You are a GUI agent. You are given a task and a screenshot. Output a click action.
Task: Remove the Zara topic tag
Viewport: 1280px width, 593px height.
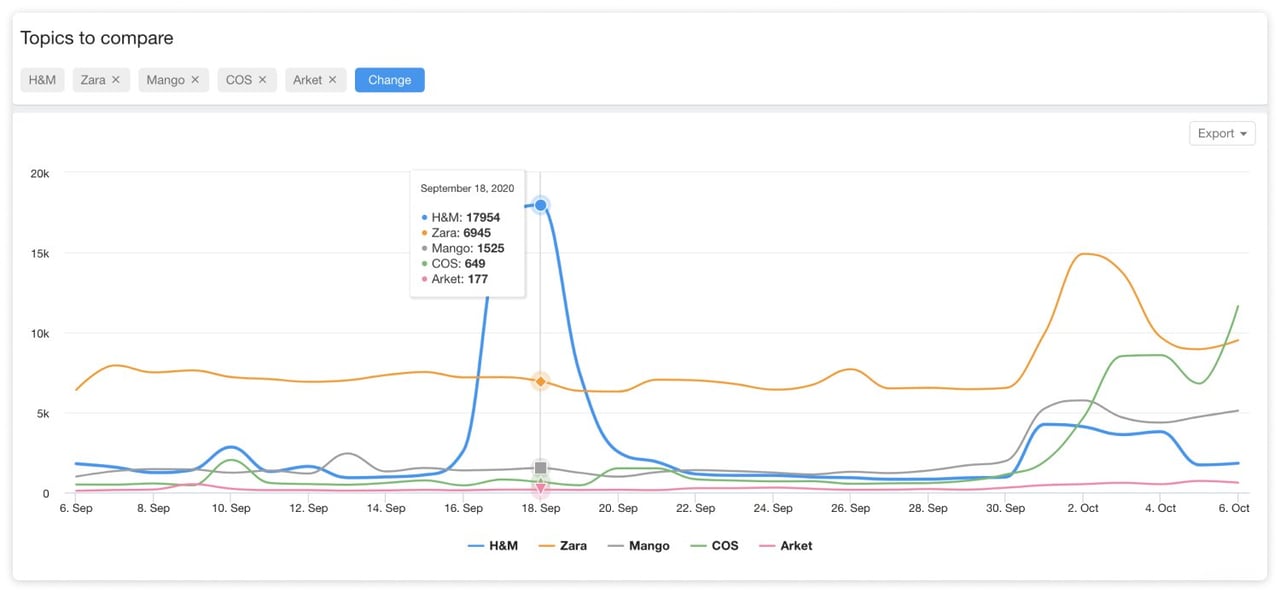[x=116, y=80]
